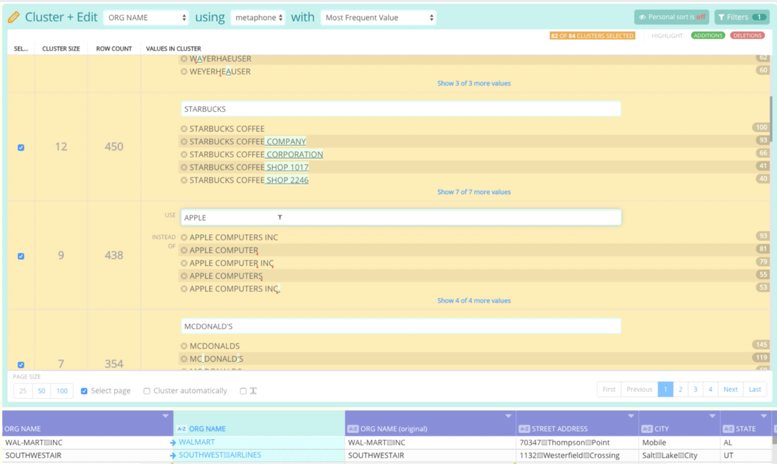Uncheck the MCDONALD'S cluster checkbox
Screen dimensions: 777x464
pyautogui.click(x=21, y=365)
